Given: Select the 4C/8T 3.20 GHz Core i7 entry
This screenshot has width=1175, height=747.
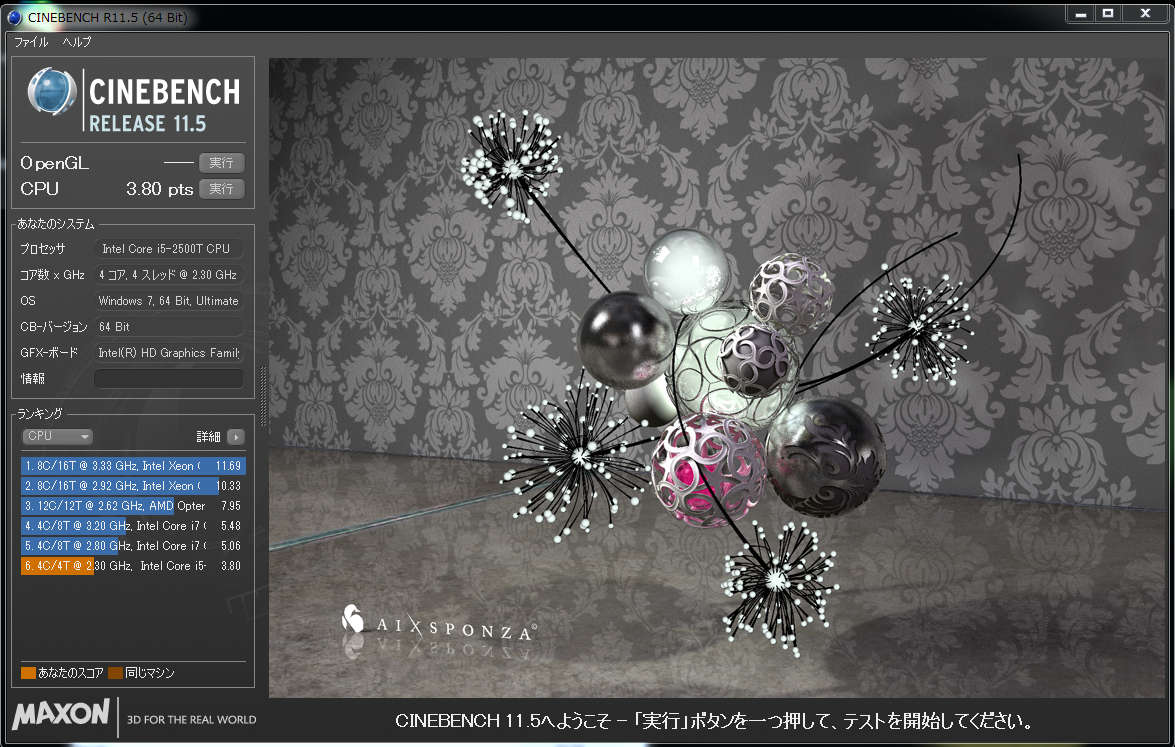Looking at the screenshot, I should (132, 526).
